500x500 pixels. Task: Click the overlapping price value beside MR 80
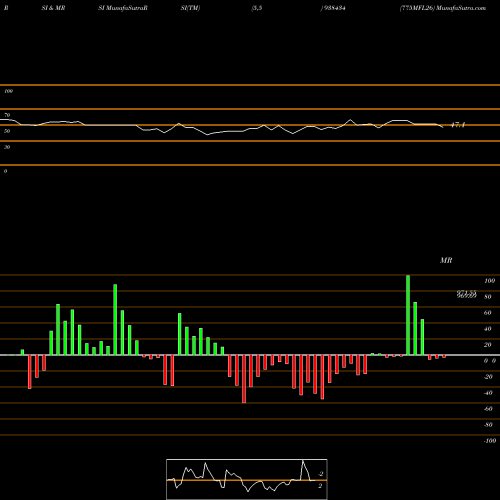(466, 294)
